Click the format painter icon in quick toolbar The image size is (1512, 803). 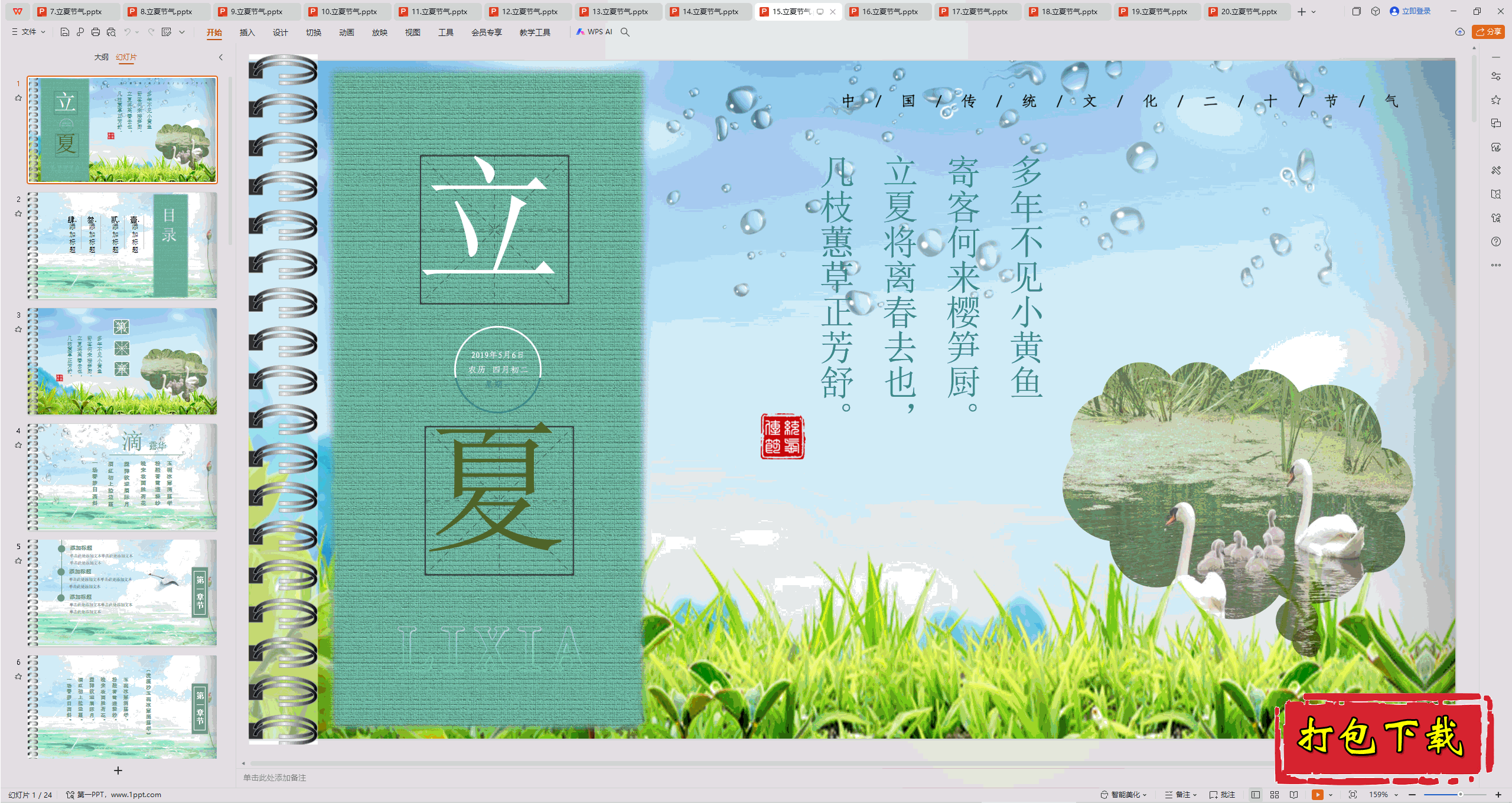pyautogui.click(x=167, y=32)
